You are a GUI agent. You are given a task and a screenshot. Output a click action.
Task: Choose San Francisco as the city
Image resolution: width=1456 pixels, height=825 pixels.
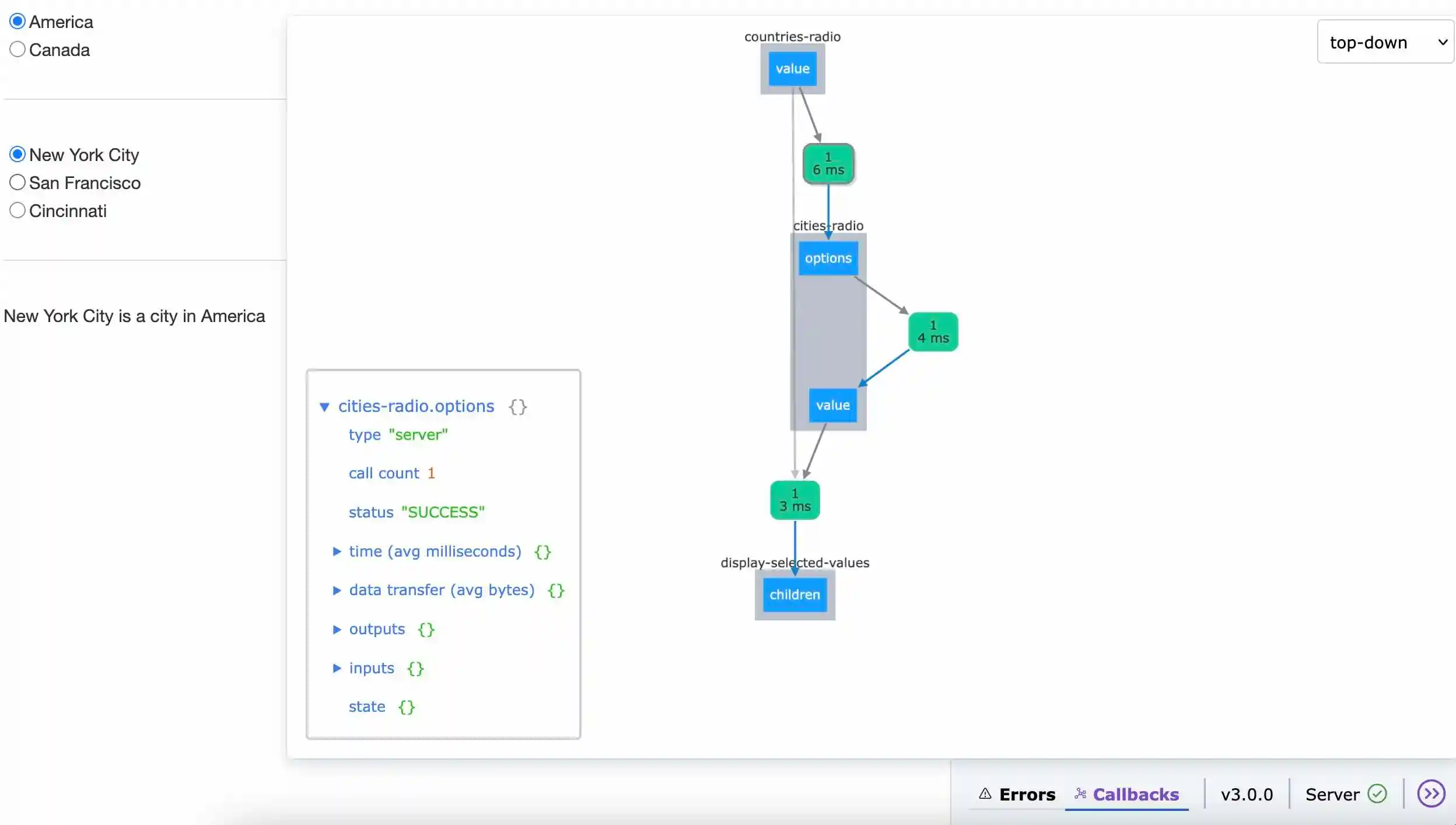pos(17,181)
